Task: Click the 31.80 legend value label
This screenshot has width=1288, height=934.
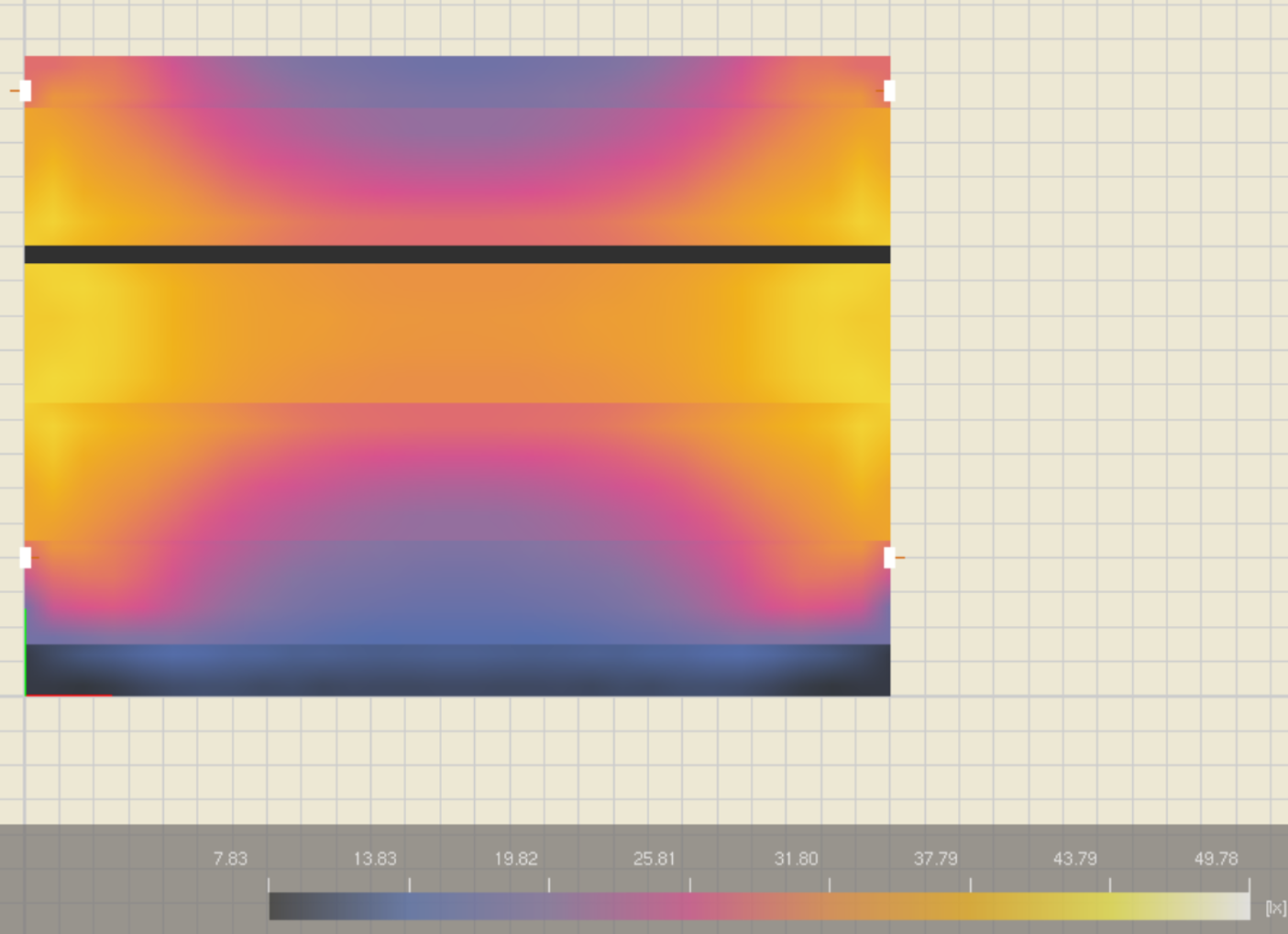Action: 795,859
